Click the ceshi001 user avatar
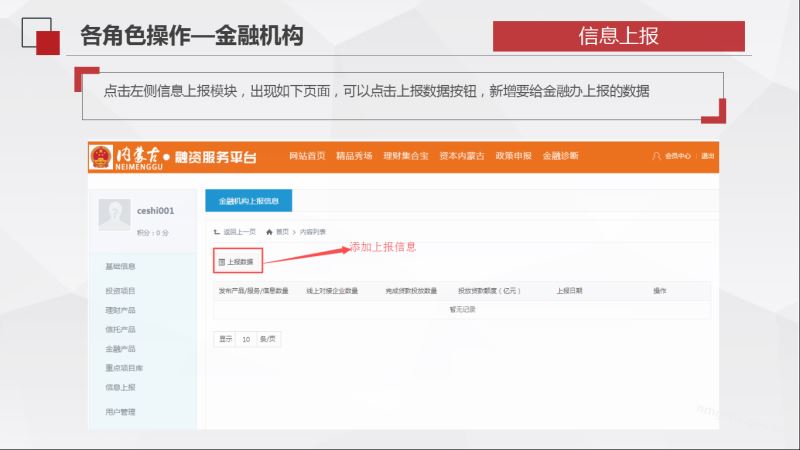800x450 pixels. coord(116,216)
